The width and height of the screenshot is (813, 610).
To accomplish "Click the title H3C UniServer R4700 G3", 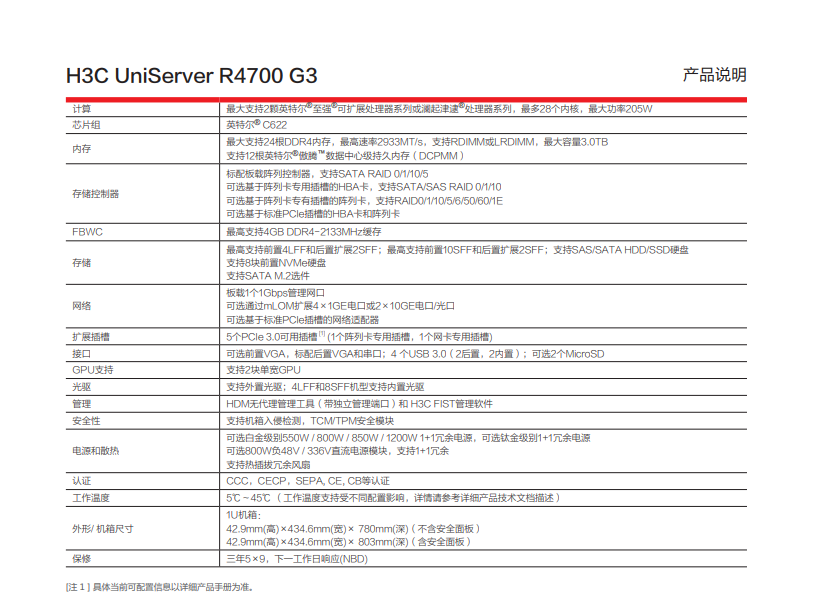I will (x=191, y=76).
